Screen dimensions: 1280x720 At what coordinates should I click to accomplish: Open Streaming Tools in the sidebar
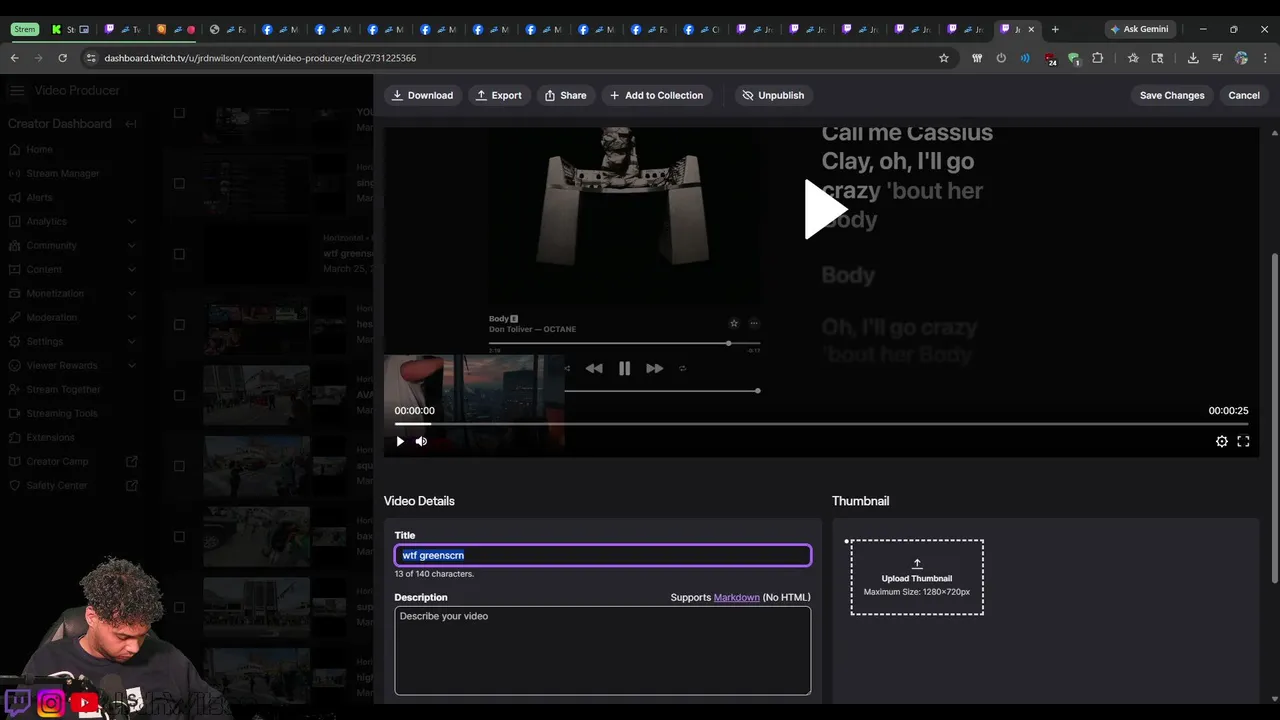(x=62, y=413)
